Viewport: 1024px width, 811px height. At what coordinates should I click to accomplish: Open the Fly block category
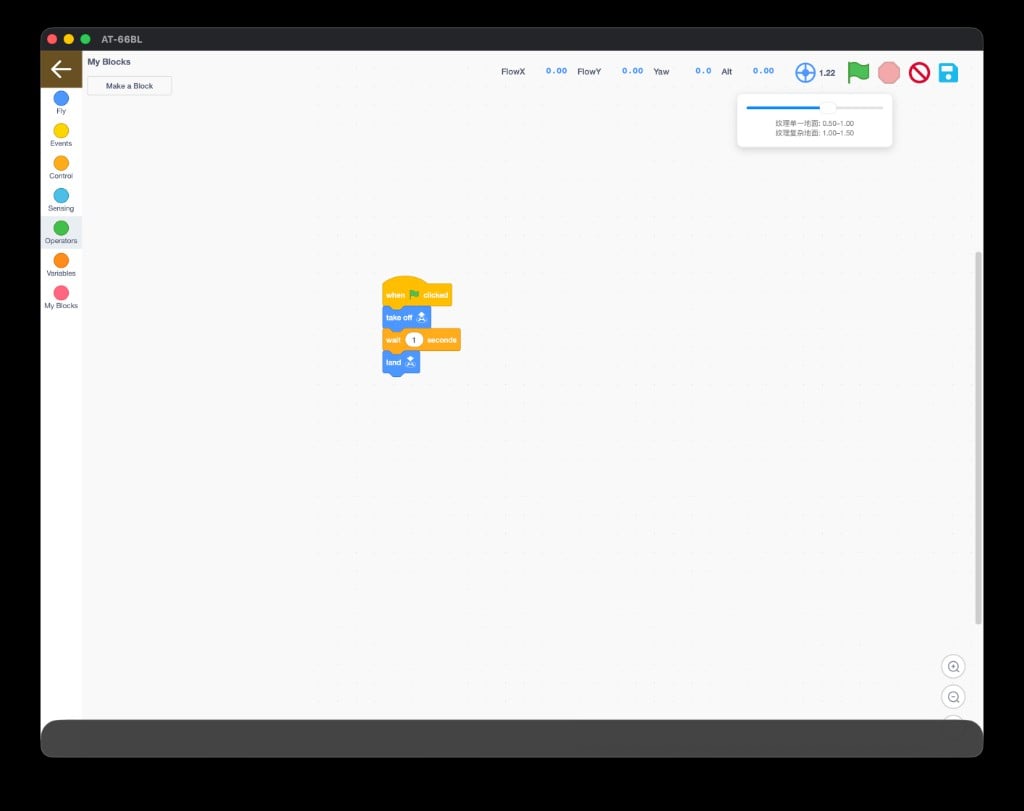(x=61, y=103)
